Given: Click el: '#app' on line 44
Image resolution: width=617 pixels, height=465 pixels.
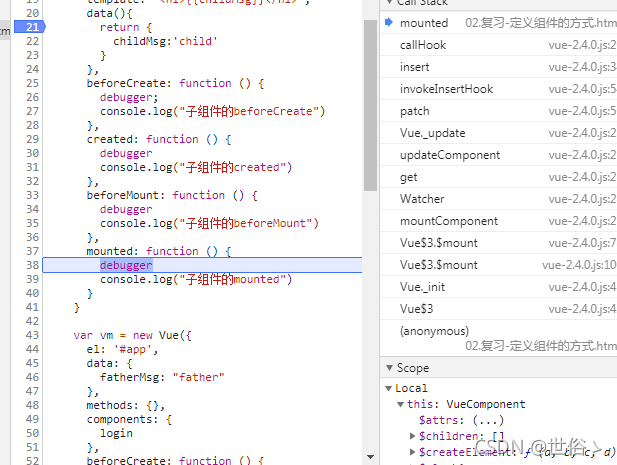Looking at the screenshot, I should tap(122, 349).
